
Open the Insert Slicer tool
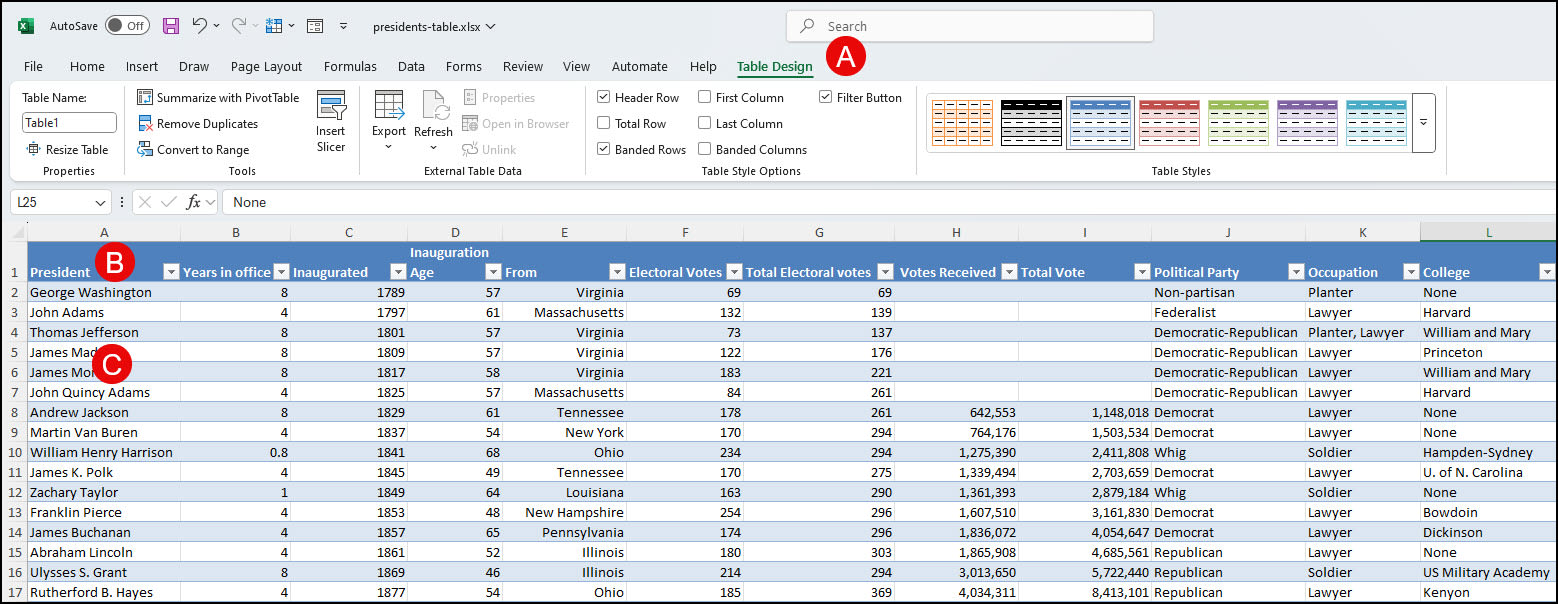tap(331, 121)
